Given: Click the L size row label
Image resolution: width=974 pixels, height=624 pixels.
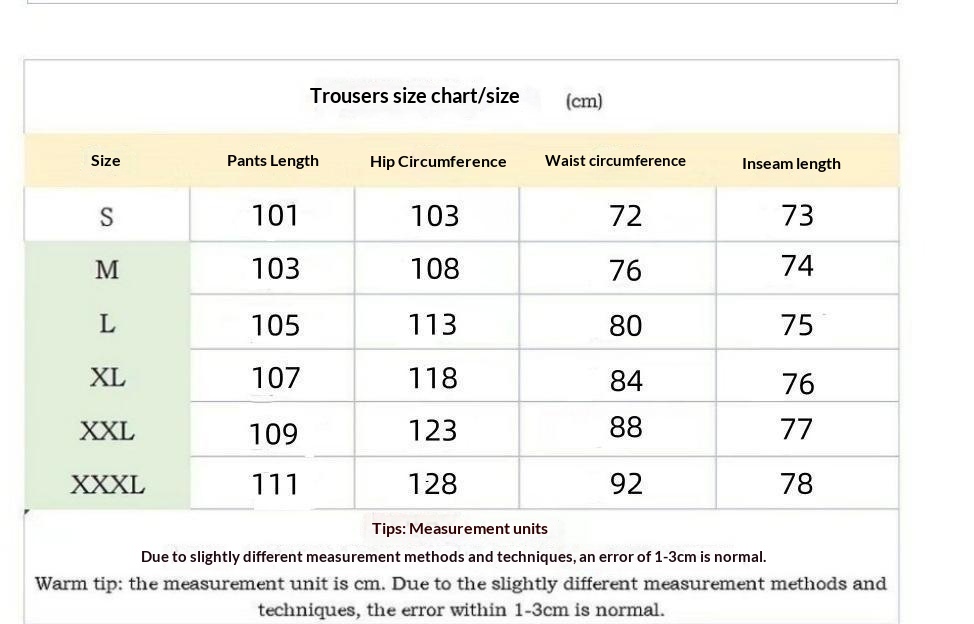Looking at the screenshot, I should (x=107, y=323).
